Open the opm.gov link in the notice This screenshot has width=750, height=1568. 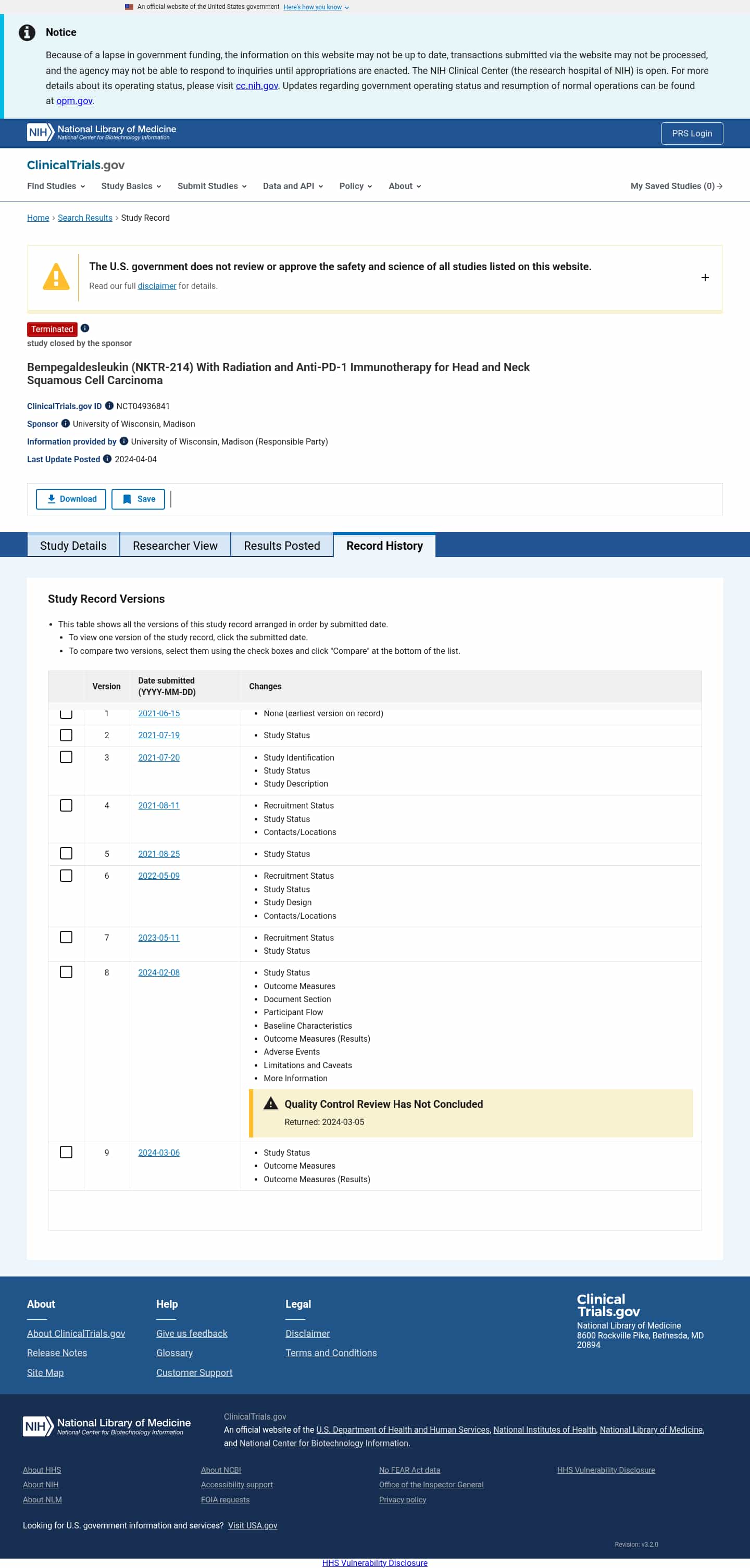[74, 101]
